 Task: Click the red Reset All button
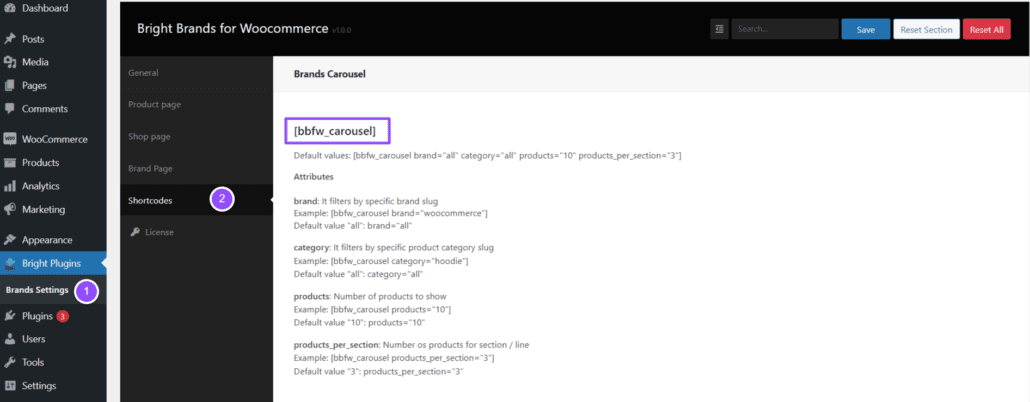click(986, 30)
